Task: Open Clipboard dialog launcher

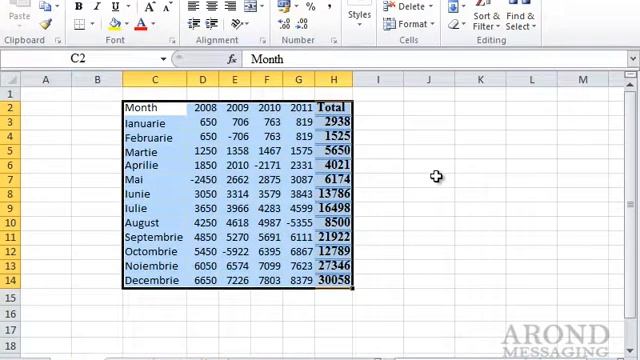Action: click(x=58, y=40)
